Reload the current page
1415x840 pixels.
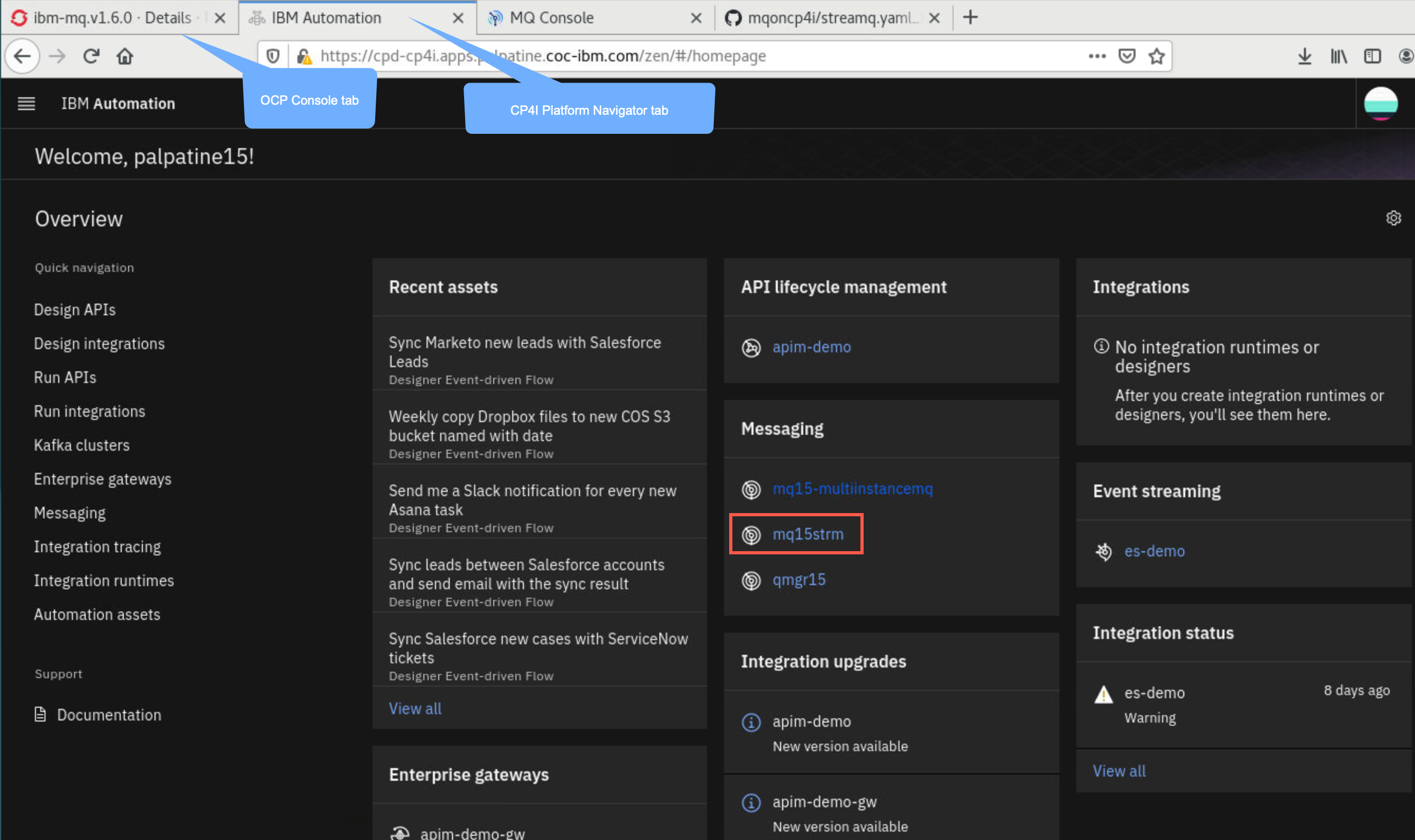91,56
